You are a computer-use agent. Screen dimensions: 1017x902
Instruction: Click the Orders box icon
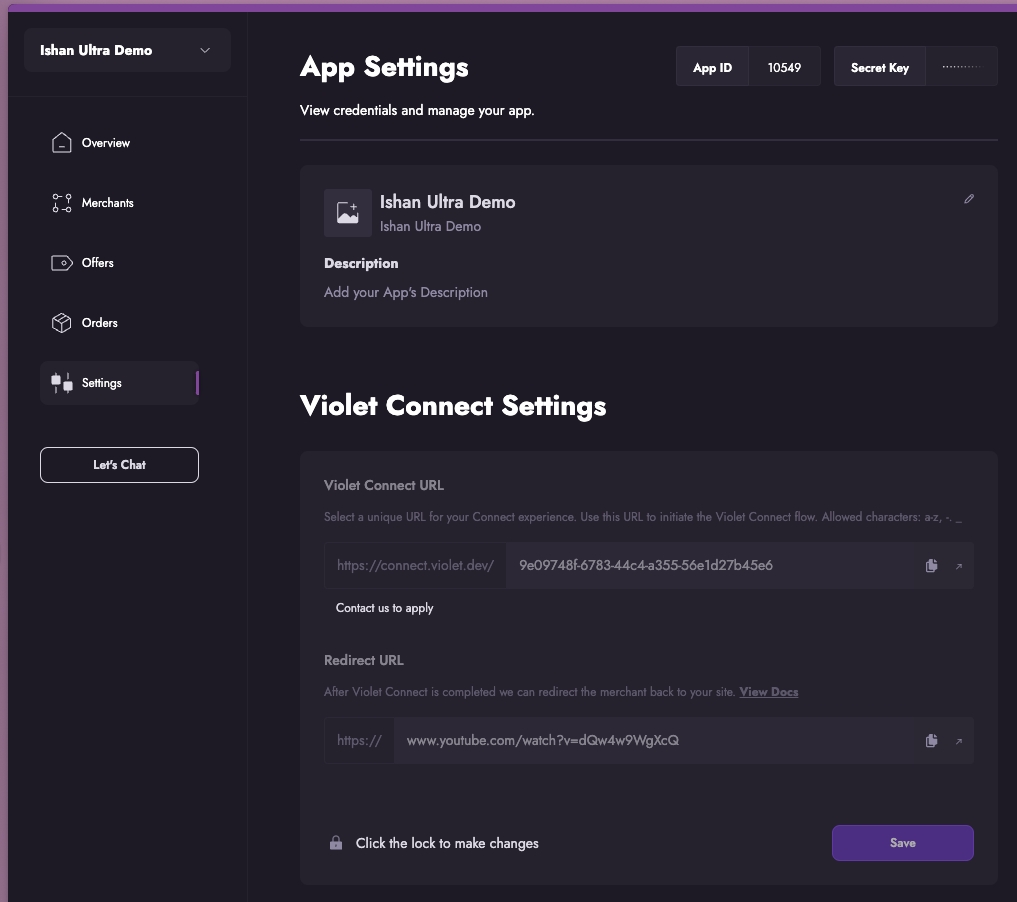[62, 323]
